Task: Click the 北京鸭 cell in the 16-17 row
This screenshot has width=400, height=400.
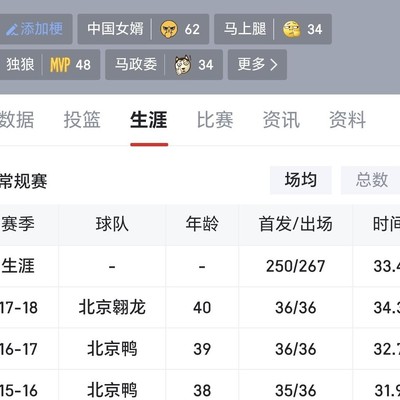Action: [x=112, y=349]
